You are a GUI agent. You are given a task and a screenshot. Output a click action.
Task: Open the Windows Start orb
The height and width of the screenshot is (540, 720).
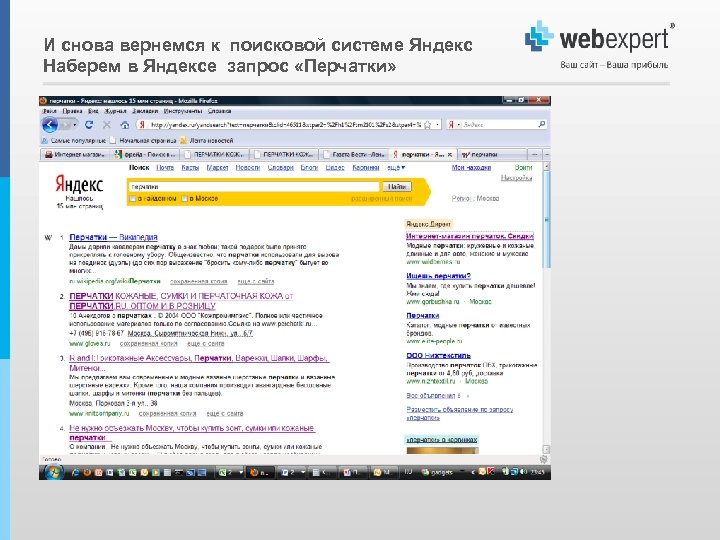pyautogui.click(x=52, y=472)
